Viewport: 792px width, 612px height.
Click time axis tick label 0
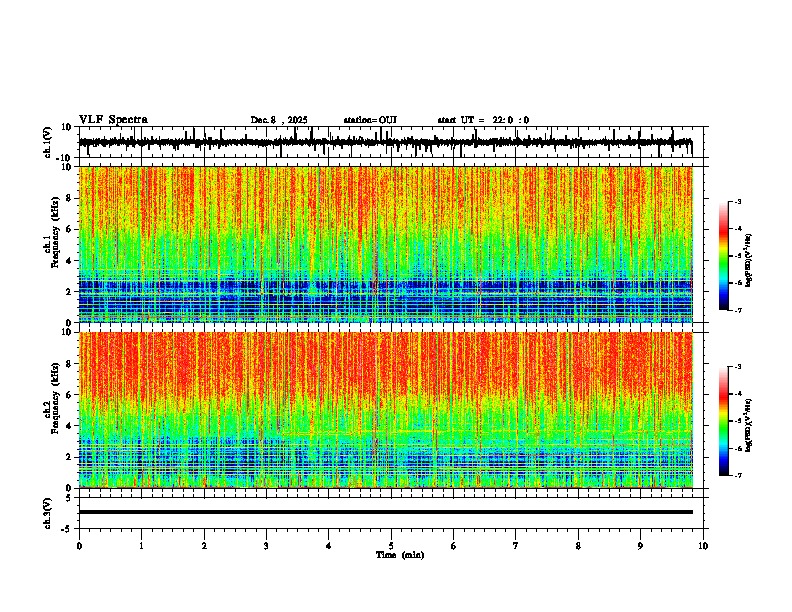coord(79,546)
